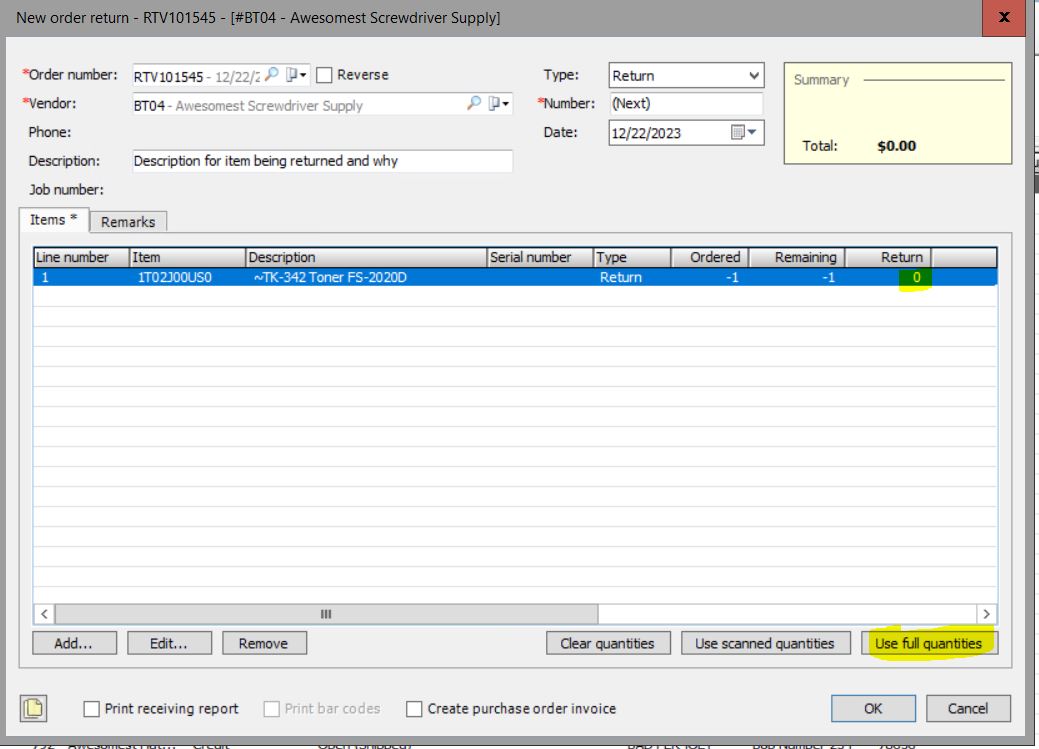Click the Total $0.00 value in Summary
The height and width of the screenshot is (749, 1039).
point(897,146)
